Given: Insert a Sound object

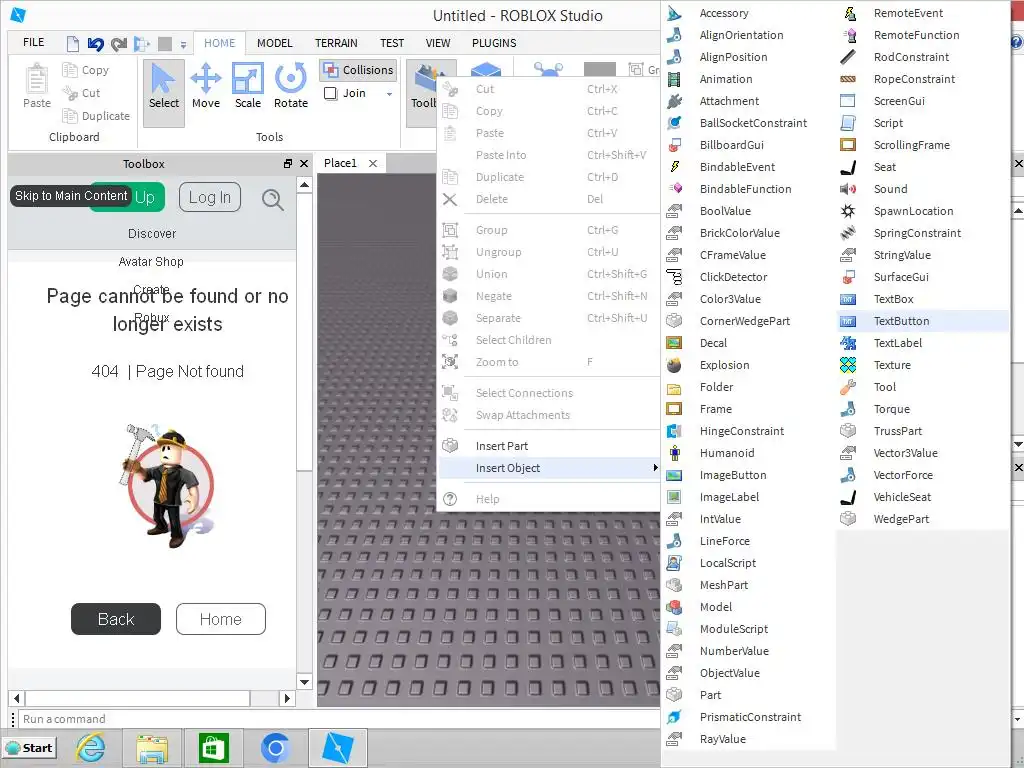Looking at the screenshot, I should point(923,189).
